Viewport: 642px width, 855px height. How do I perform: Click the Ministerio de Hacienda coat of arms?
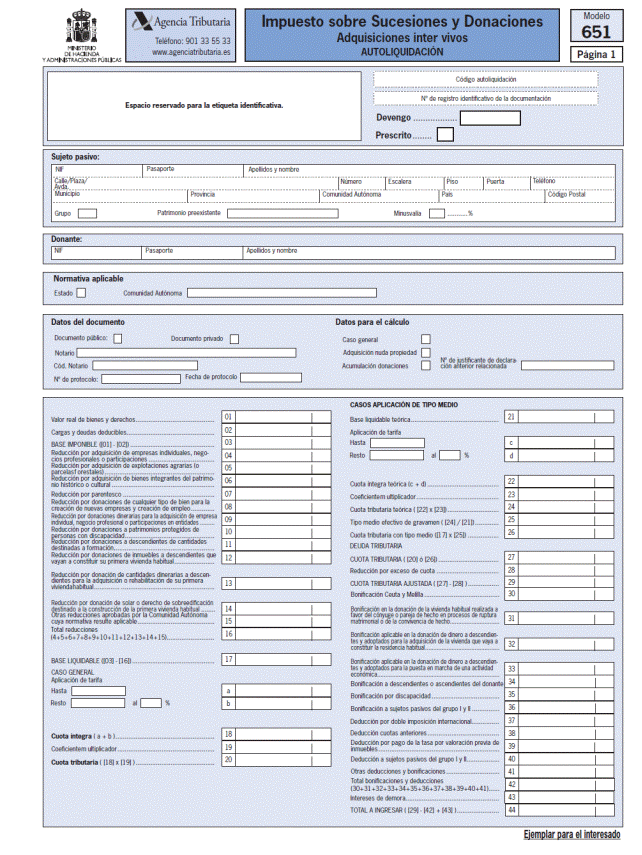click(81, 26)
